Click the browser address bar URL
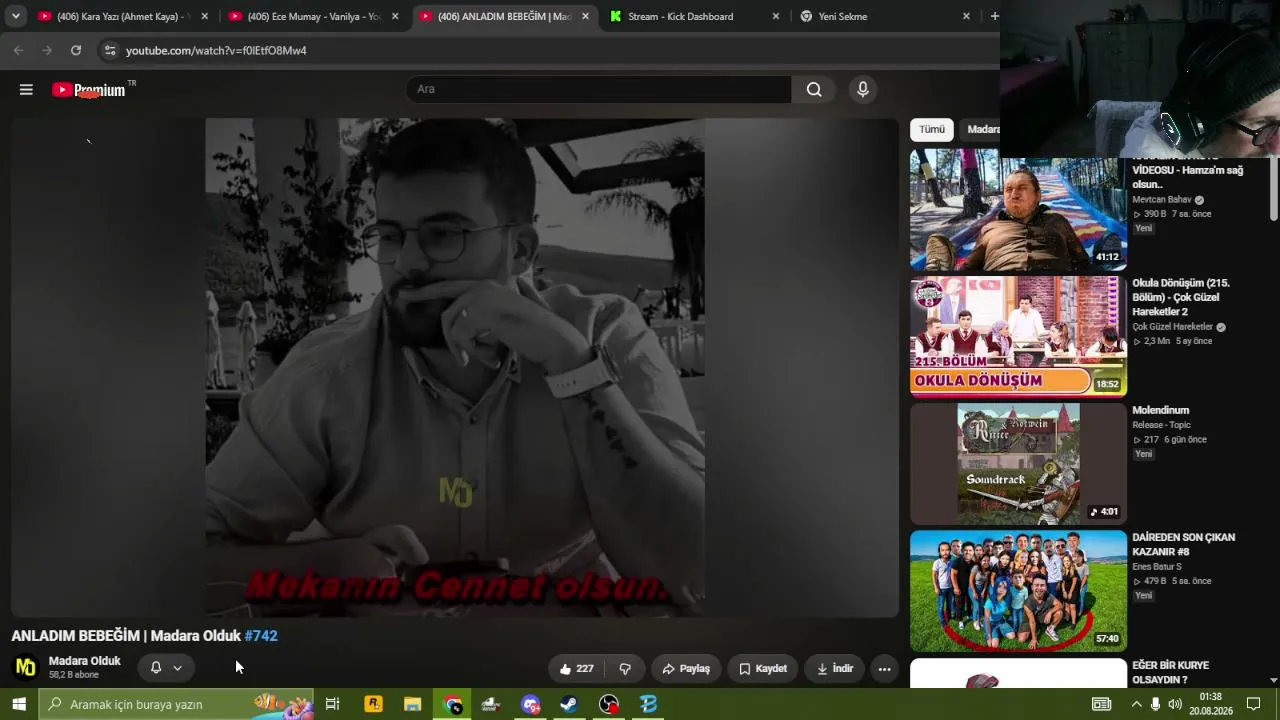Screen dimensions: 1280x720 coord(216,50)
